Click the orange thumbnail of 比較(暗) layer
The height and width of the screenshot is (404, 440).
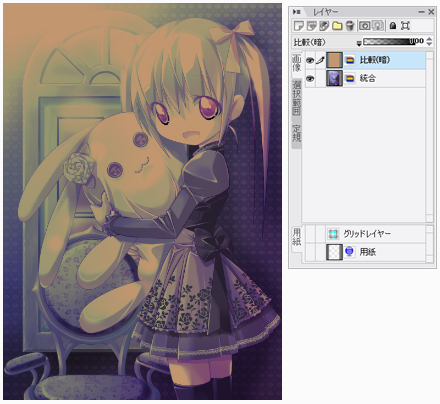(x=334, y=60)
